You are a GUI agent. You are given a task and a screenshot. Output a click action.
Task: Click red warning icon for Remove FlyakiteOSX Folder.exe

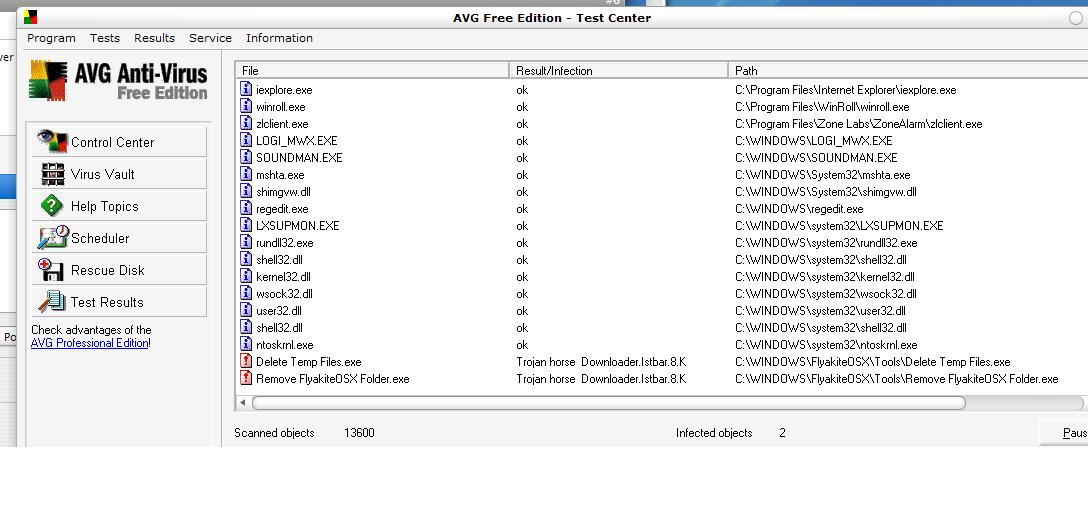[x=246, y=378]
